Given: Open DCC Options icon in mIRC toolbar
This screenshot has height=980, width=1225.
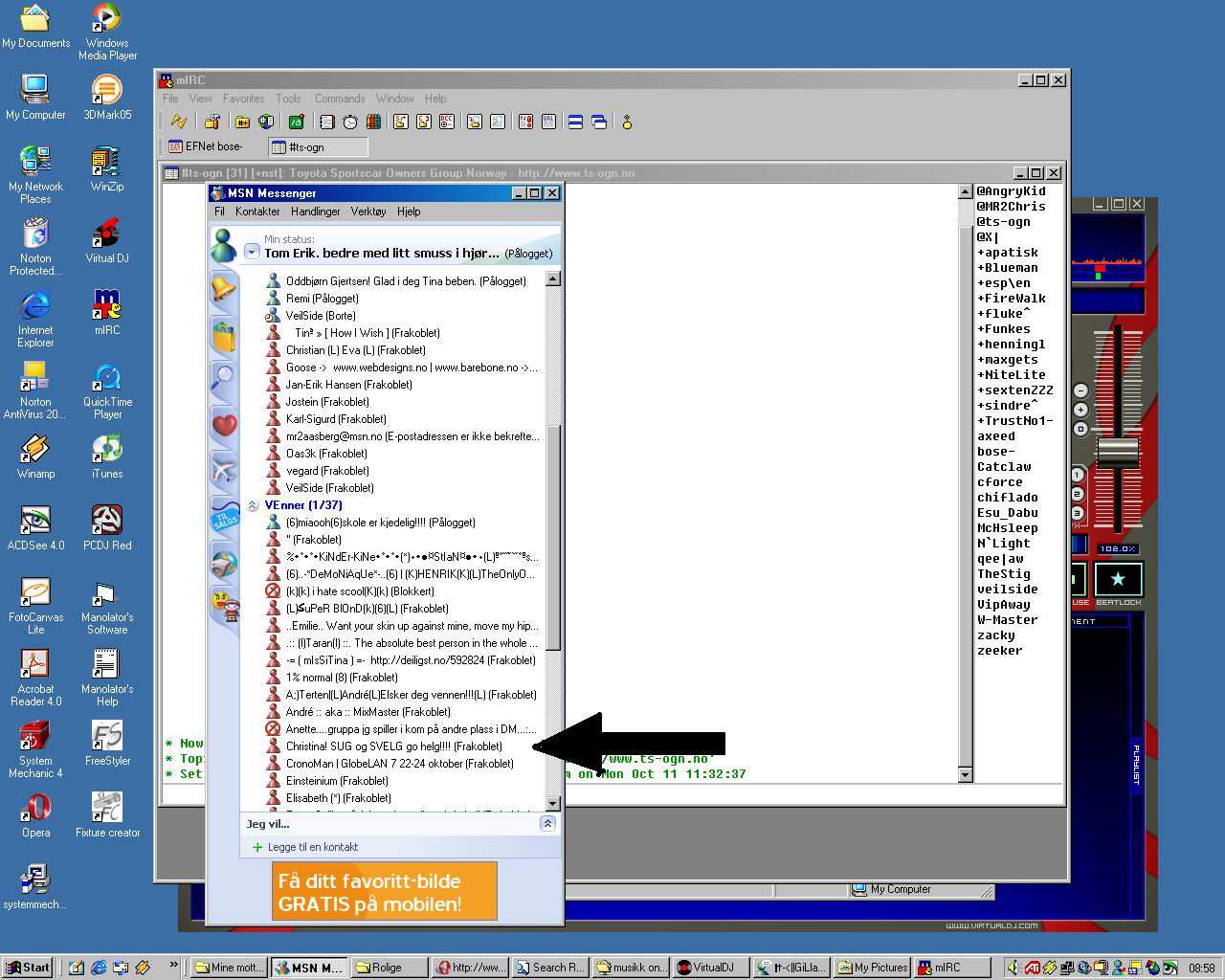Looking at the screenshot, I should [447, 122].
